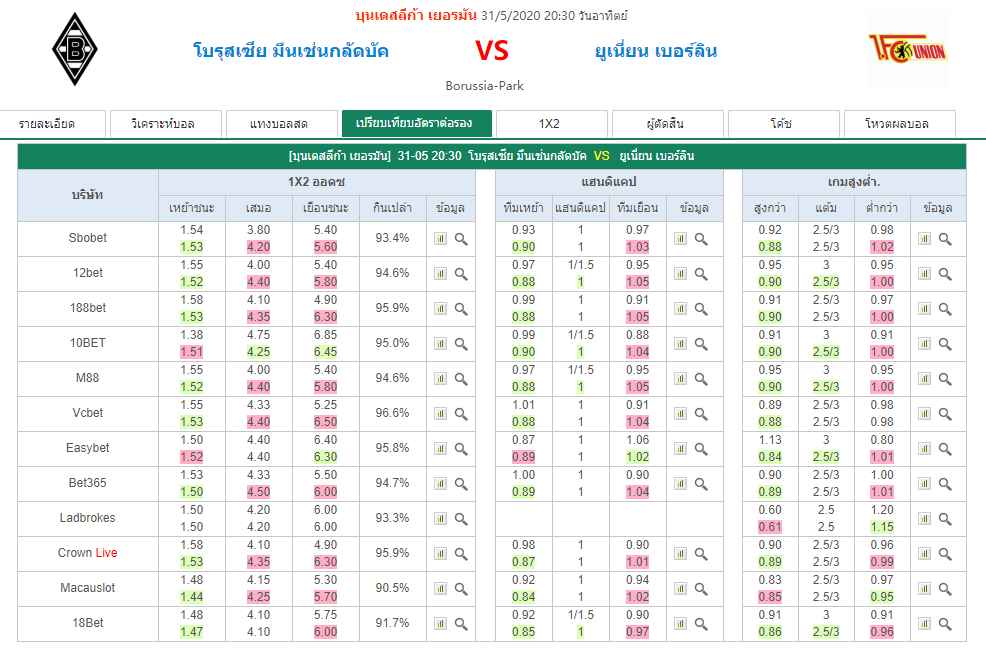Click the Borussia Mönchengladbach club logo
This screenshot has width=986, height=649.
75,49
